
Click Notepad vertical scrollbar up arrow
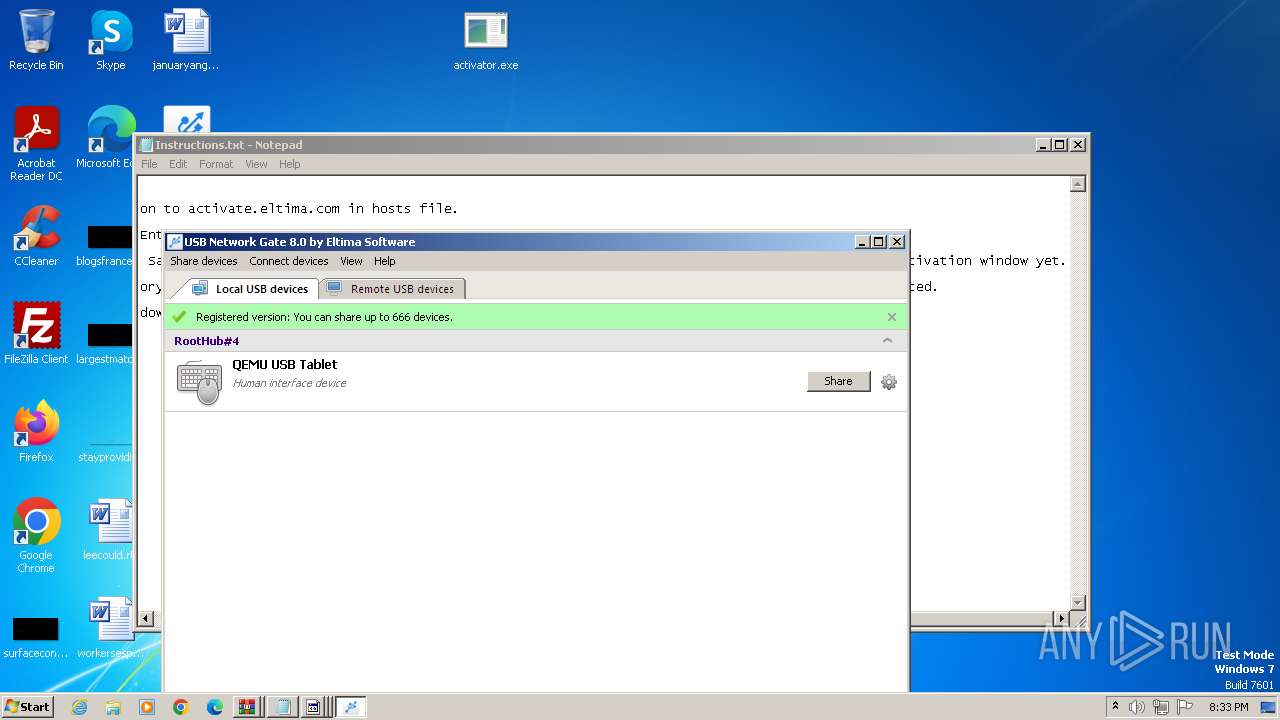click(x=1078, y=184)
